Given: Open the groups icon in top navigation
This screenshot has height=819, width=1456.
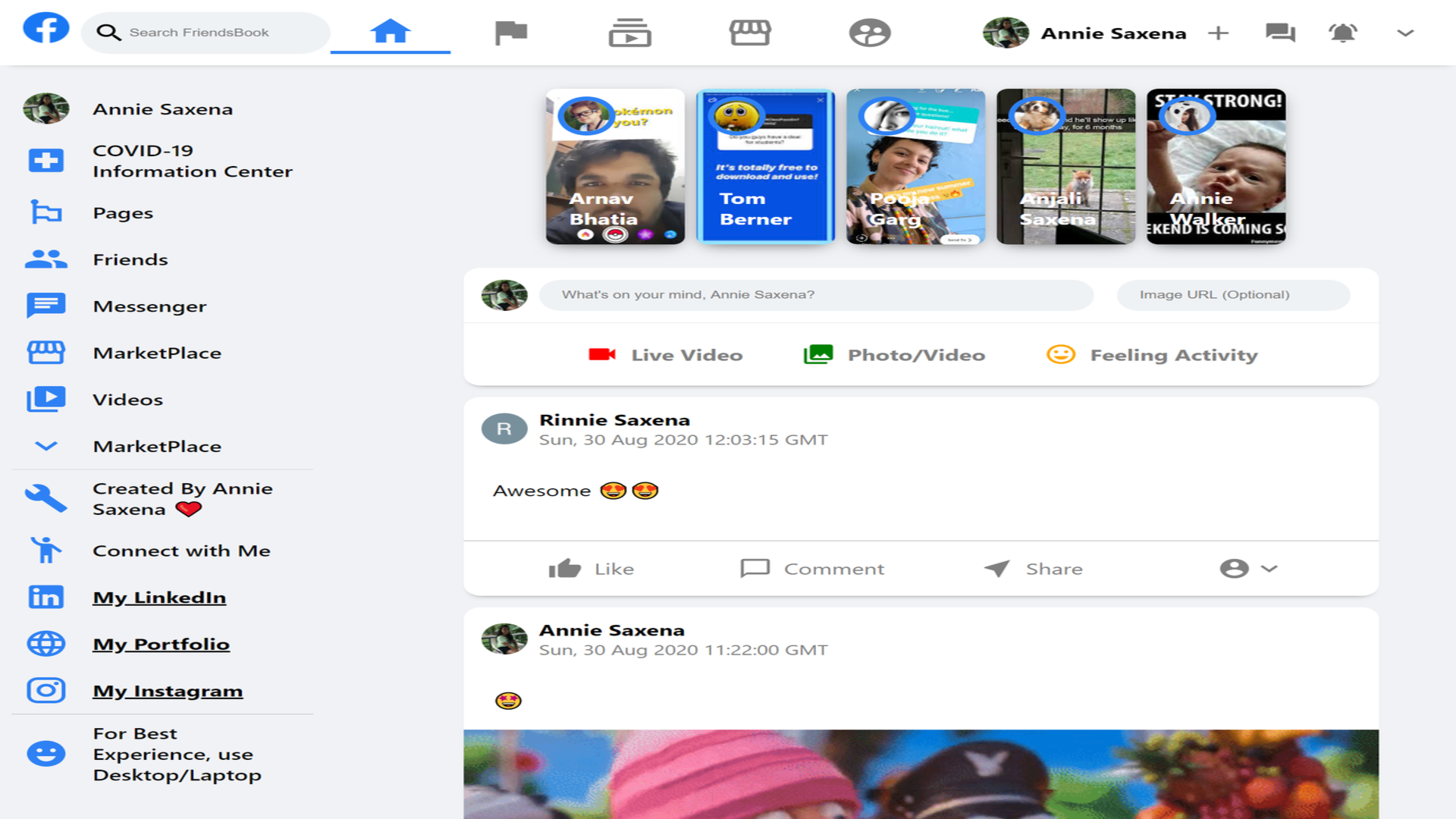Looking at the screenshot, I should click(869, 33).
